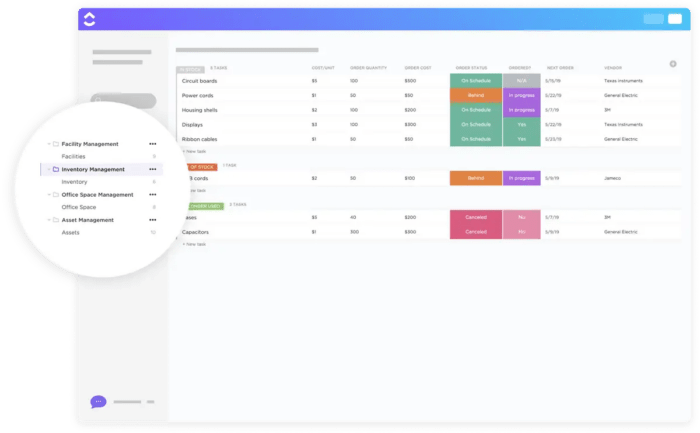Open the Asset Management ellipsis menu
Image resolution: width=700 pixels, height=433 pixels.
pyautogui.click(x=153, y=220)
